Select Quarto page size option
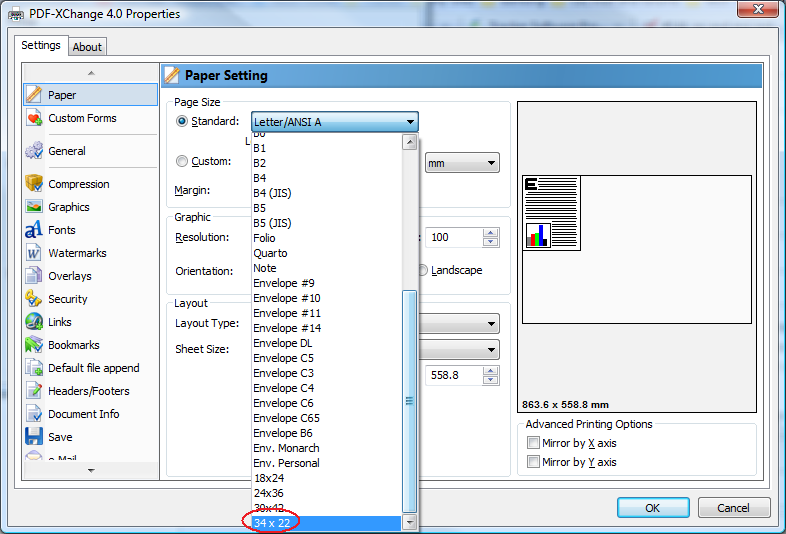 point(326,253)
